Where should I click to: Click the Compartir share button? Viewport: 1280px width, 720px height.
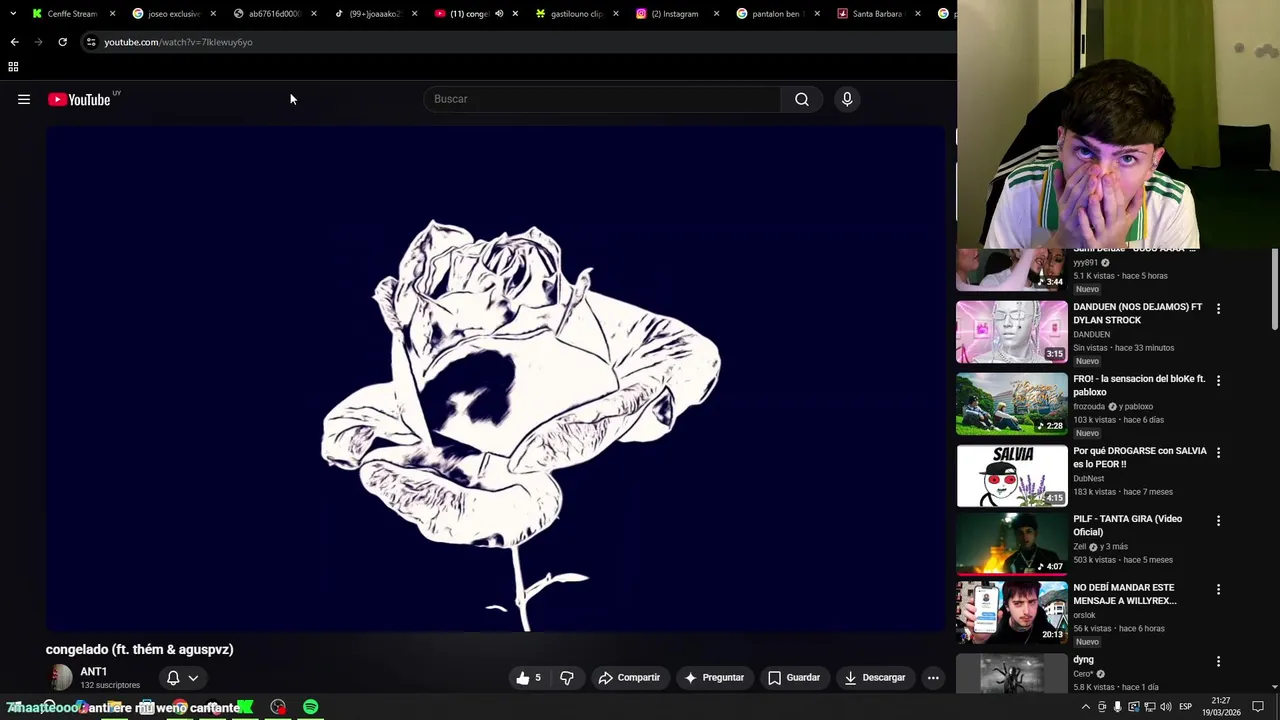click(x=629, y=677)
